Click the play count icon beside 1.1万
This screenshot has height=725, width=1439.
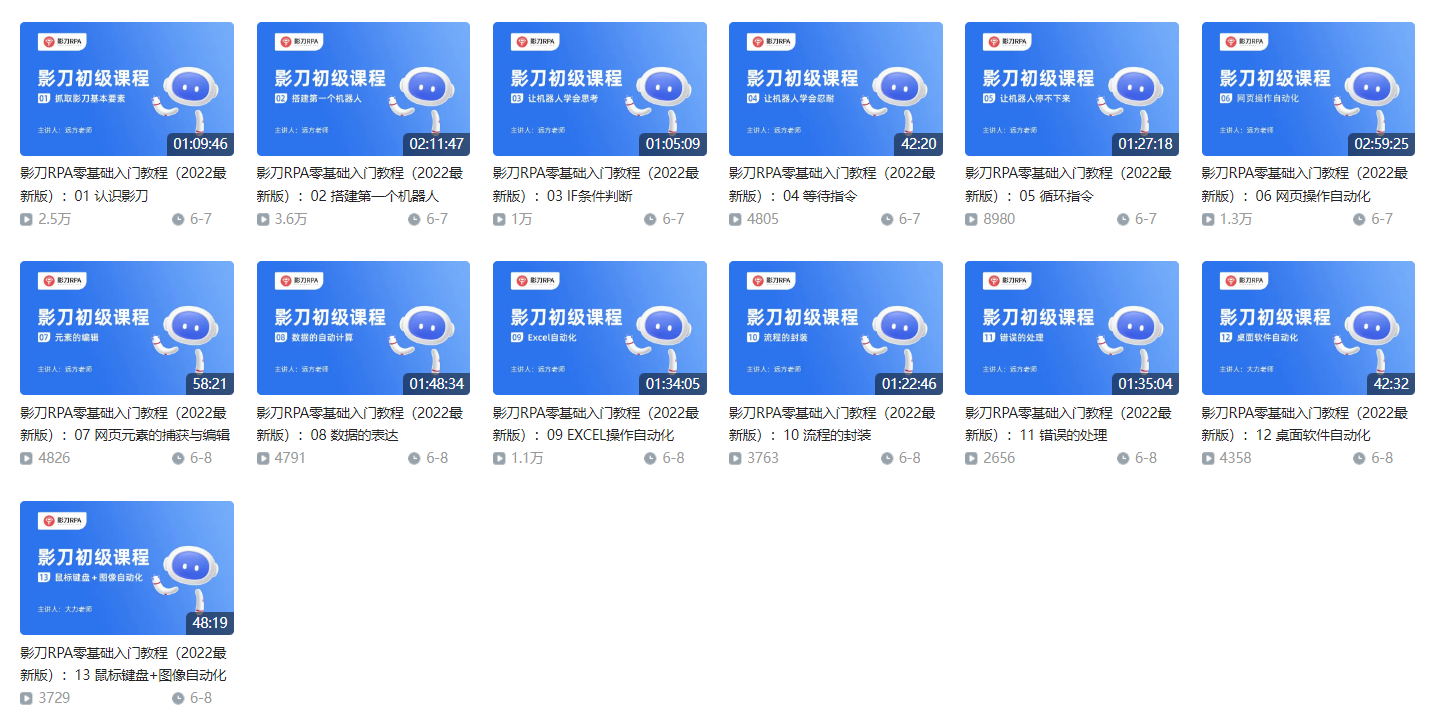click(499, 458)
